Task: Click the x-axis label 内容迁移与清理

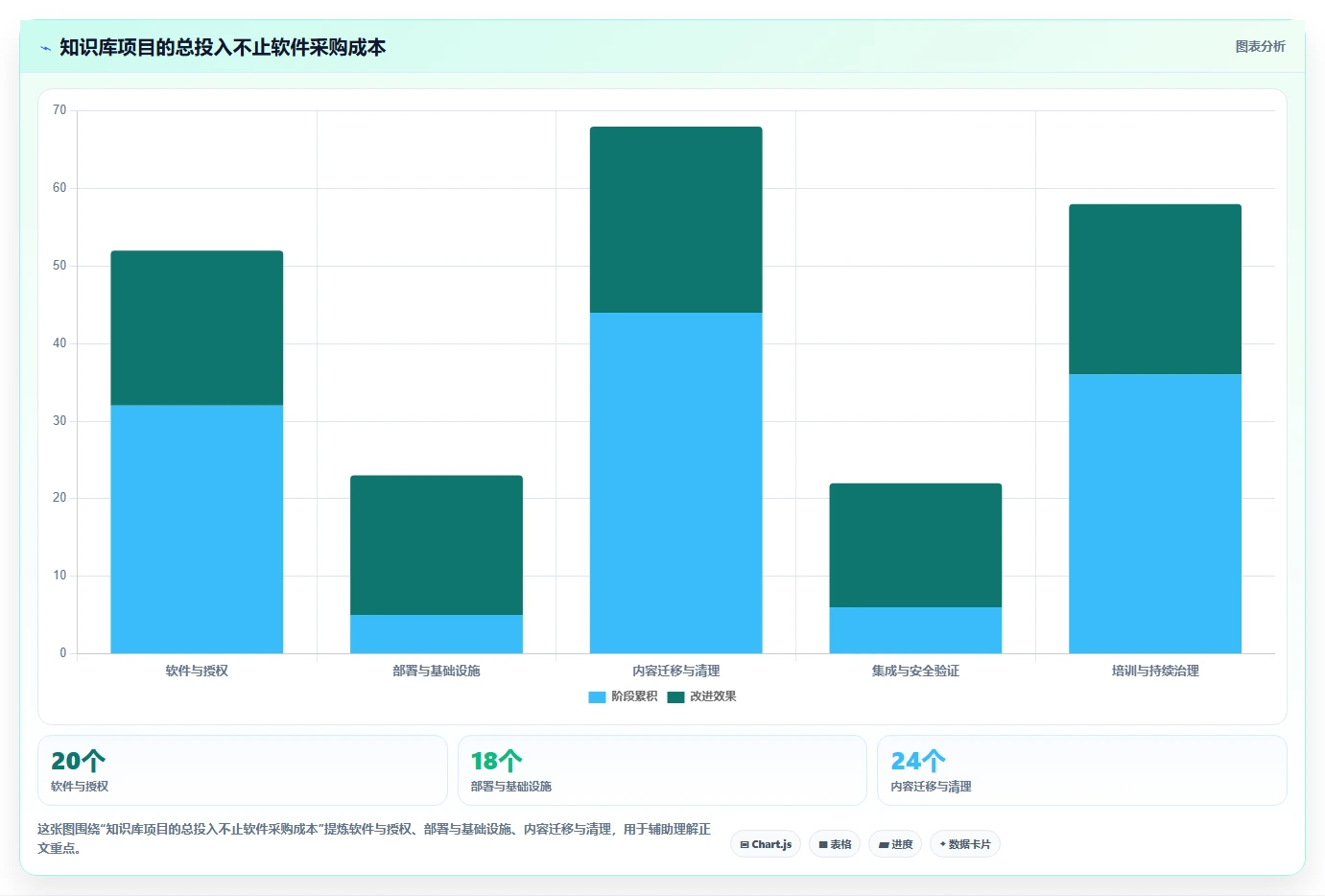Action: 676,671
